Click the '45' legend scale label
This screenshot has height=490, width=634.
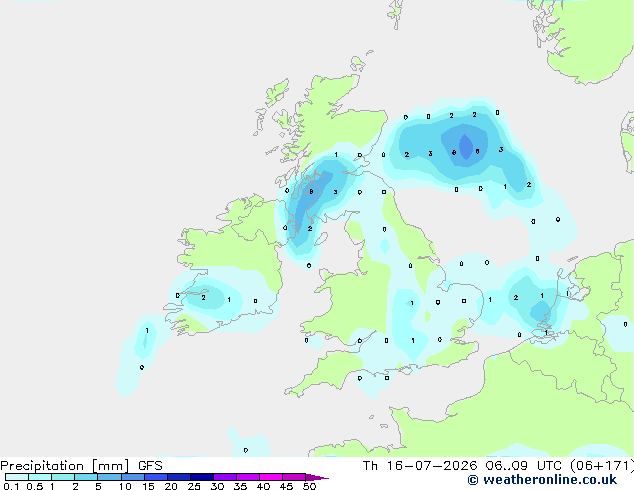point(286,486)
